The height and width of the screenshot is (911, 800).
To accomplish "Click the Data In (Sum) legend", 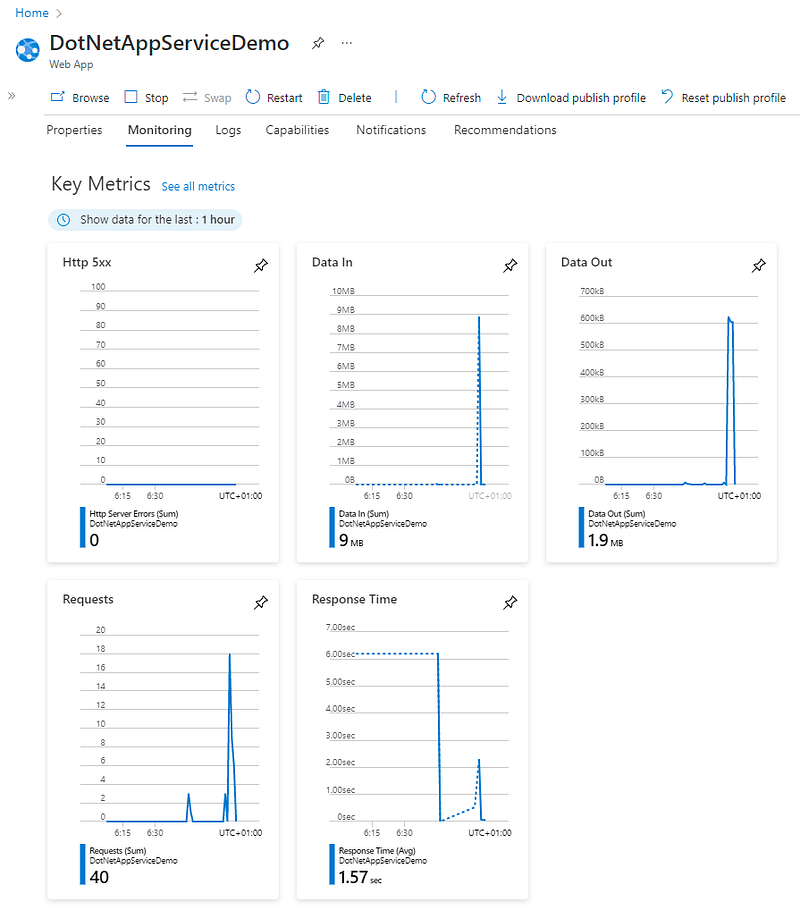I will [364, 514].
